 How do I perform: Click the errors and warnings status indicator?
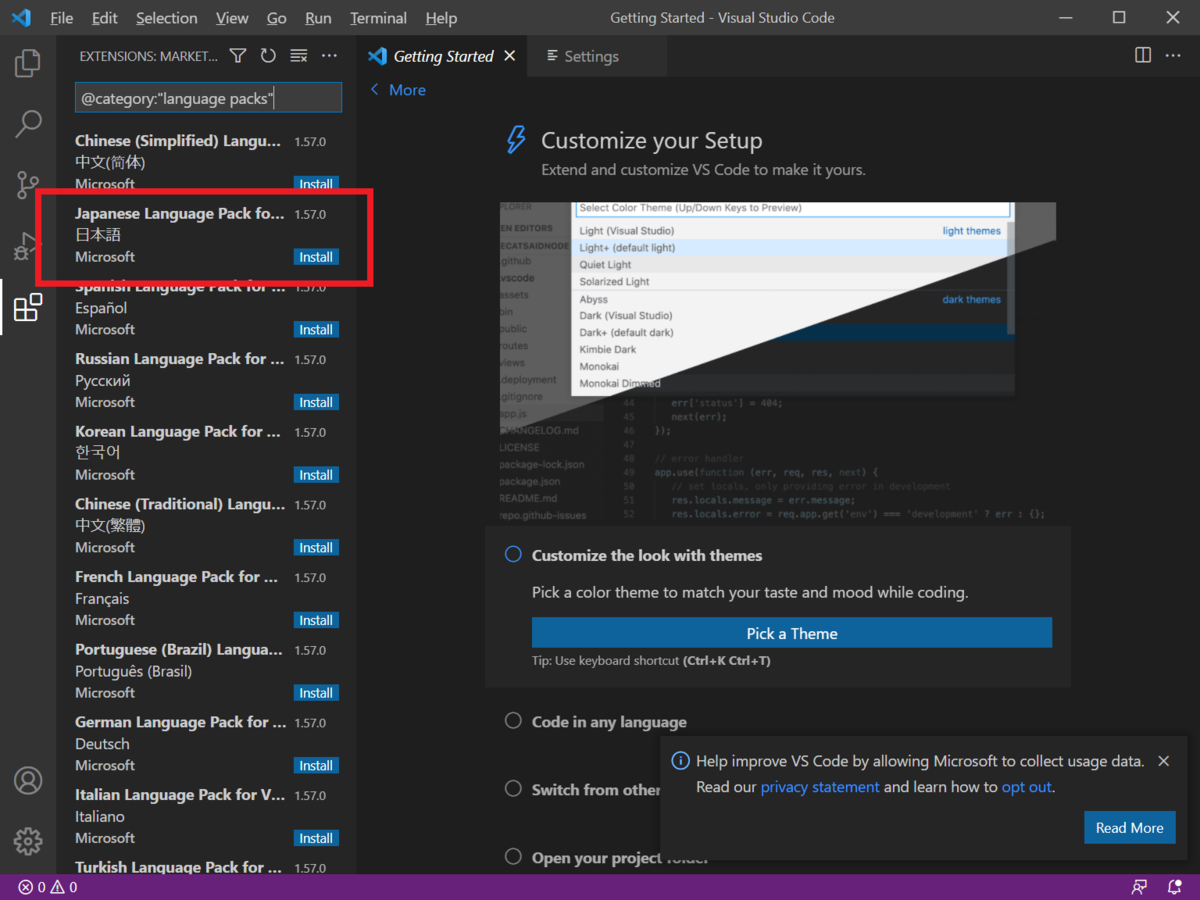[x=48, y=887]
